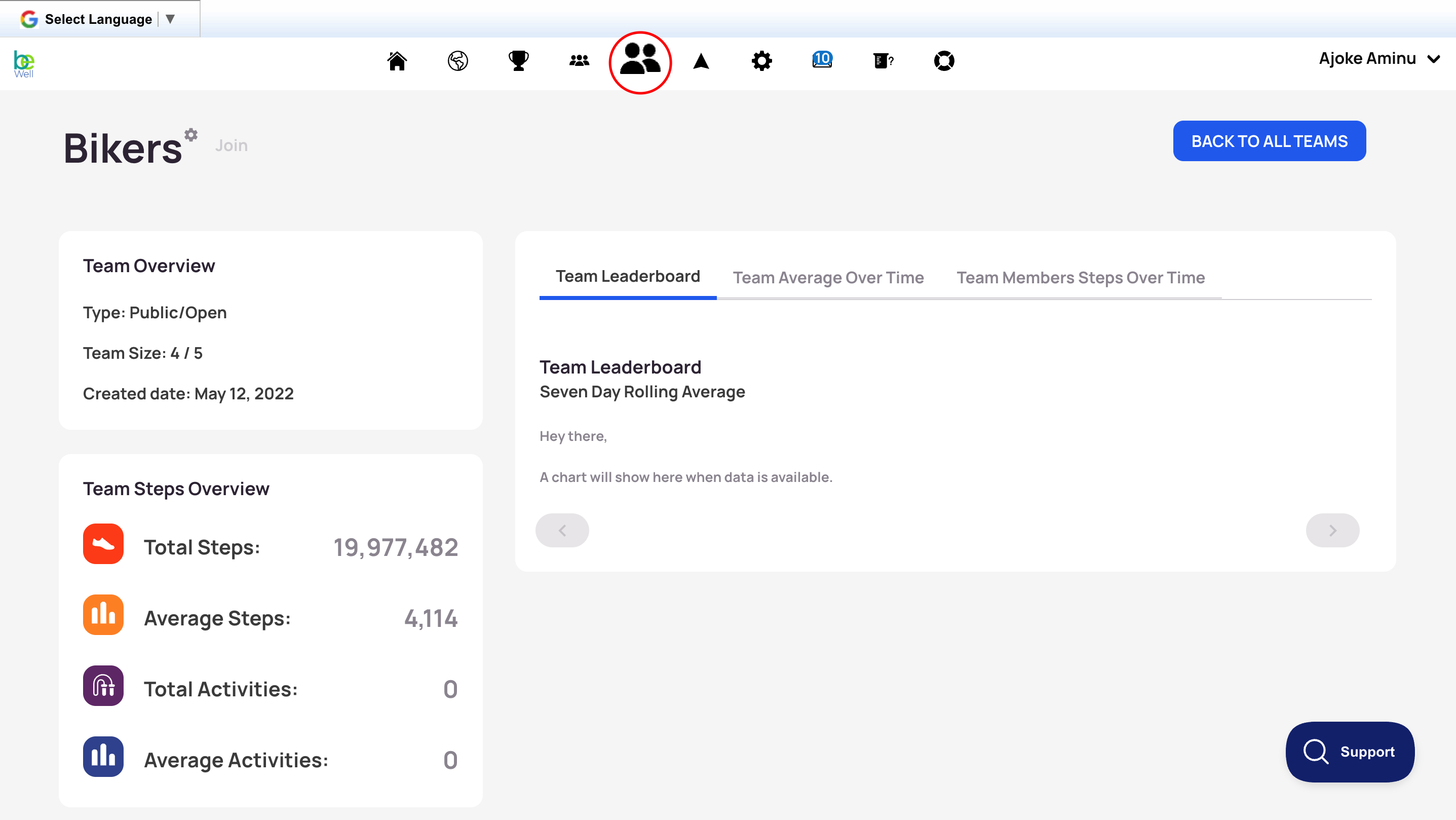
Task: Click the next chart arrow button
Action: click(1332, 531)
